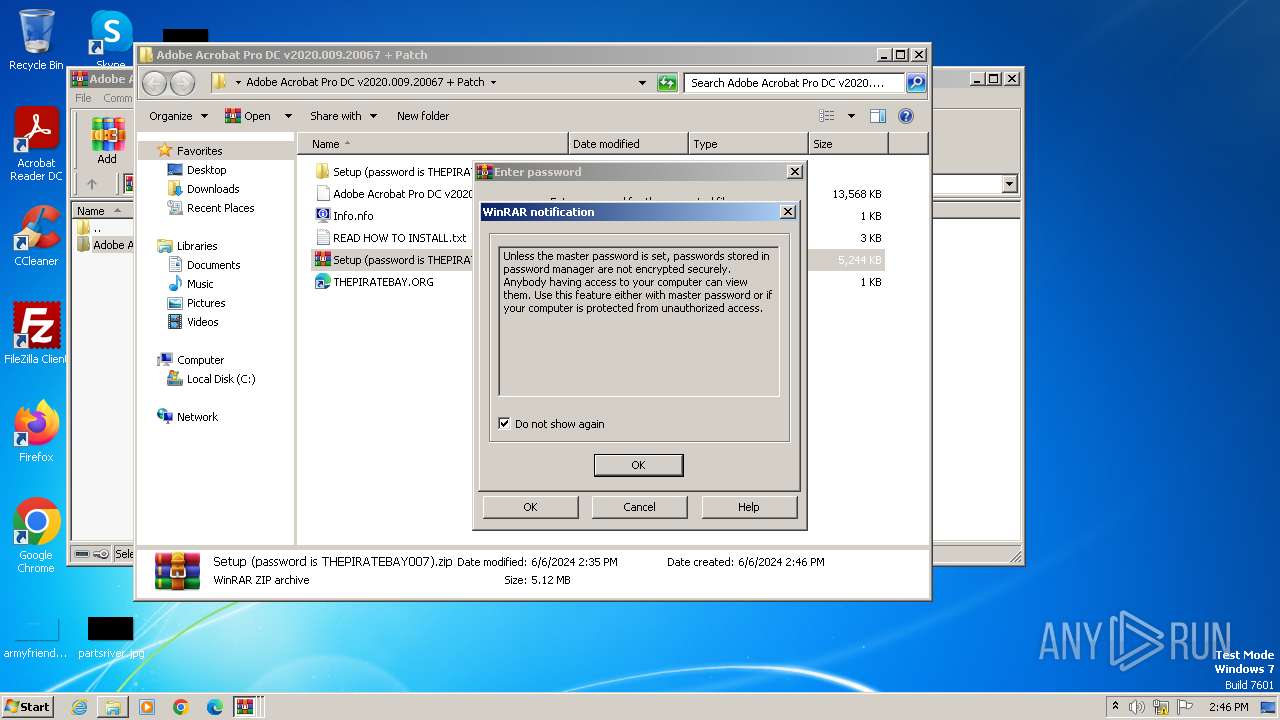The width and height of the screenshot is (1280, 720).
Task: Click the volume tray icon
Action: (x=1137, y=707)
